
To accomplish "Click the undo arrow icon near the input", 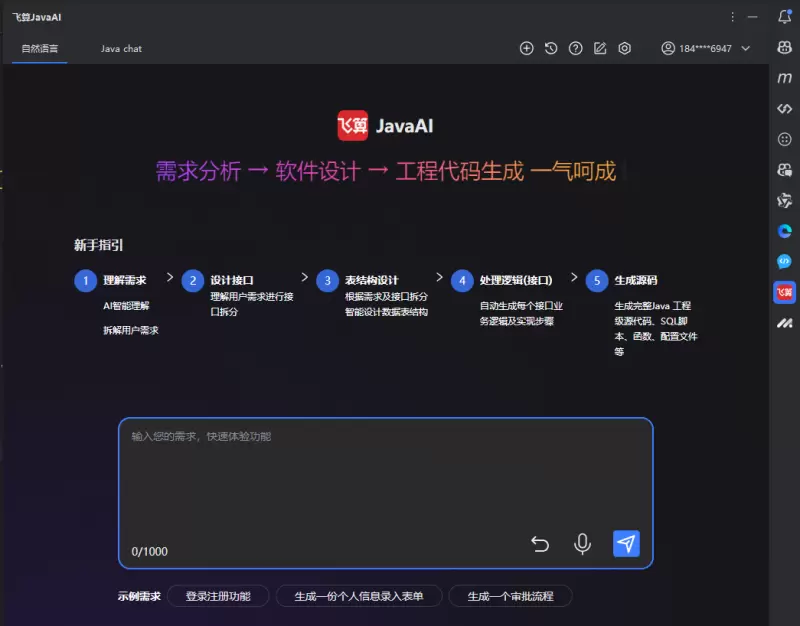I will click(x=540, y=544).
